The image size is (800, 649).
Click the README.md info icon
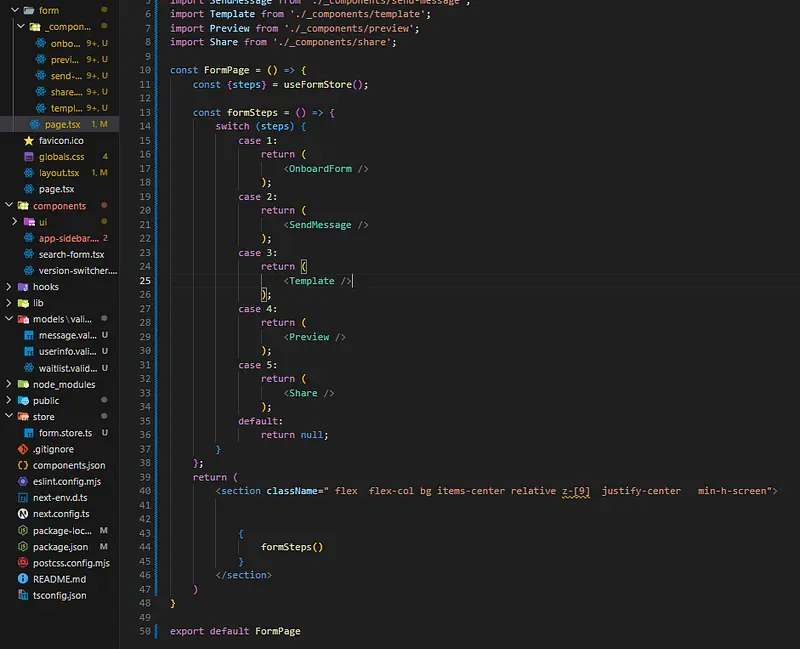point(23,579)
